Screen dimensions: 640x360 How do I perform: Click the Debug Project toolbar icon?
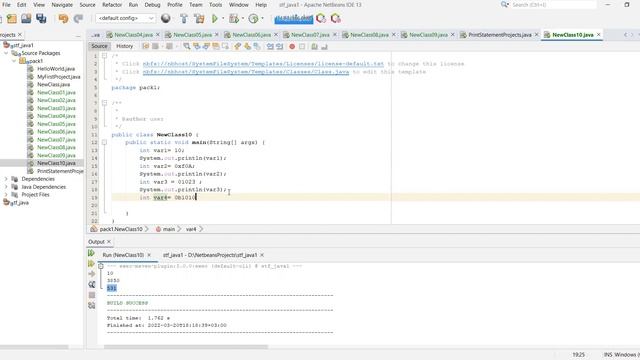[234, 18]
